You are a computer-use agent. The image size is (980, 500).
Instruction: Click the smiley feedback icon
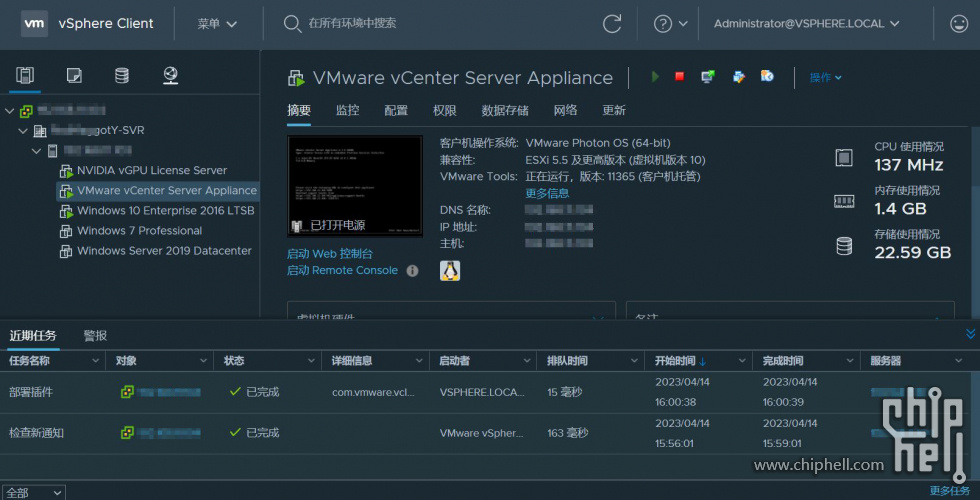(958, 24)
